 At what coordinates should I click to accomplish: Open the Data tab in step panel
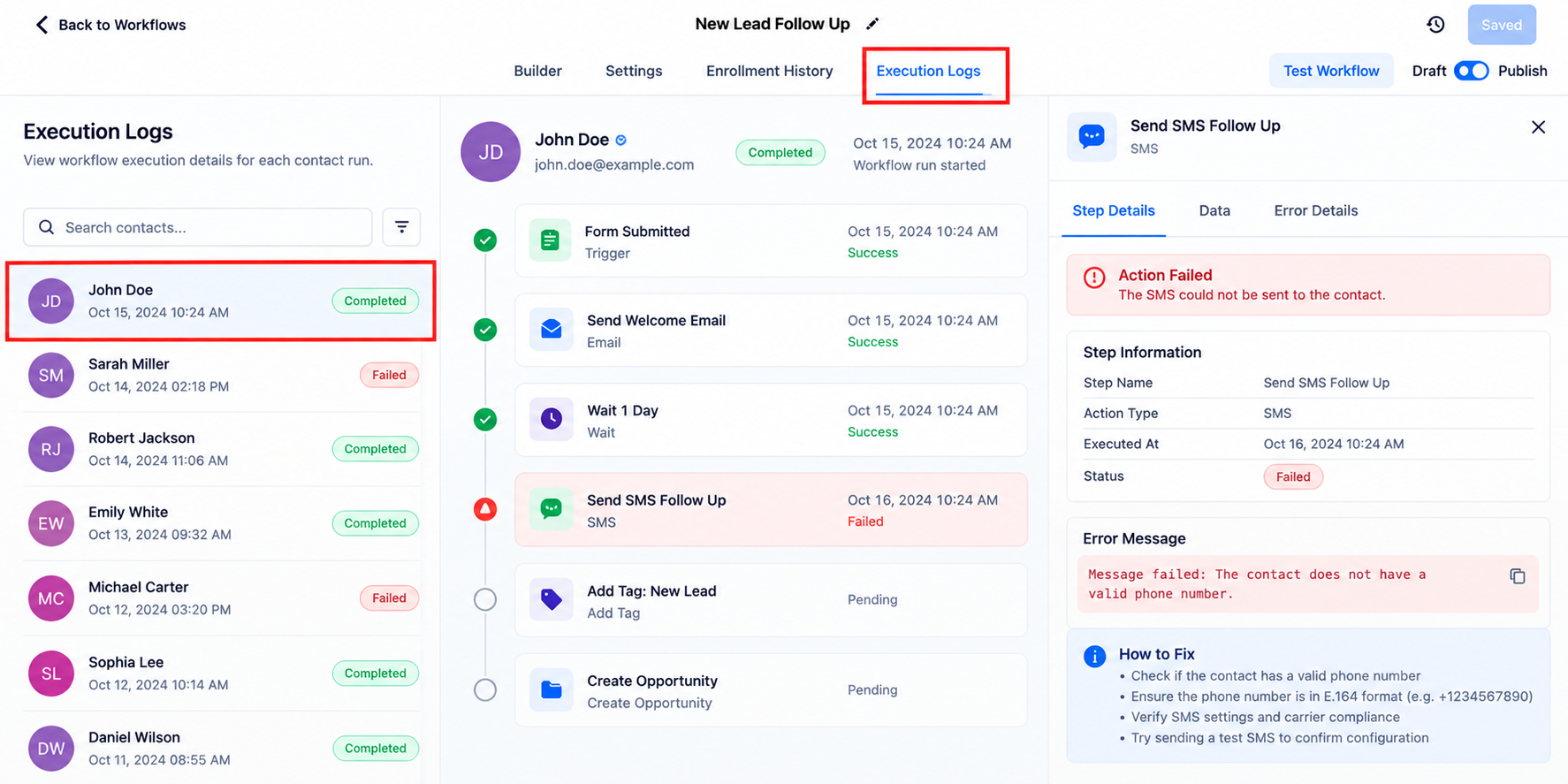[x=1214, y=210]
